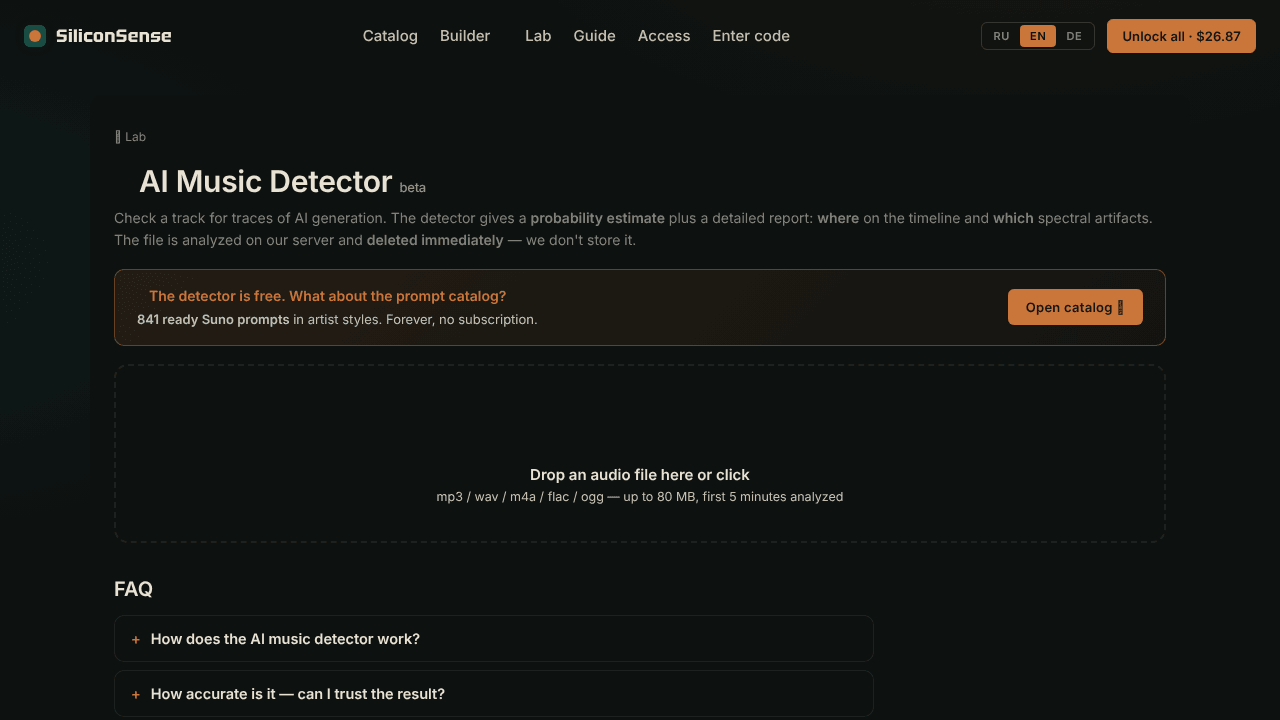Click the Open catalog button
Viewport: 1280px width, 720px height.
tap(1075, 307)
